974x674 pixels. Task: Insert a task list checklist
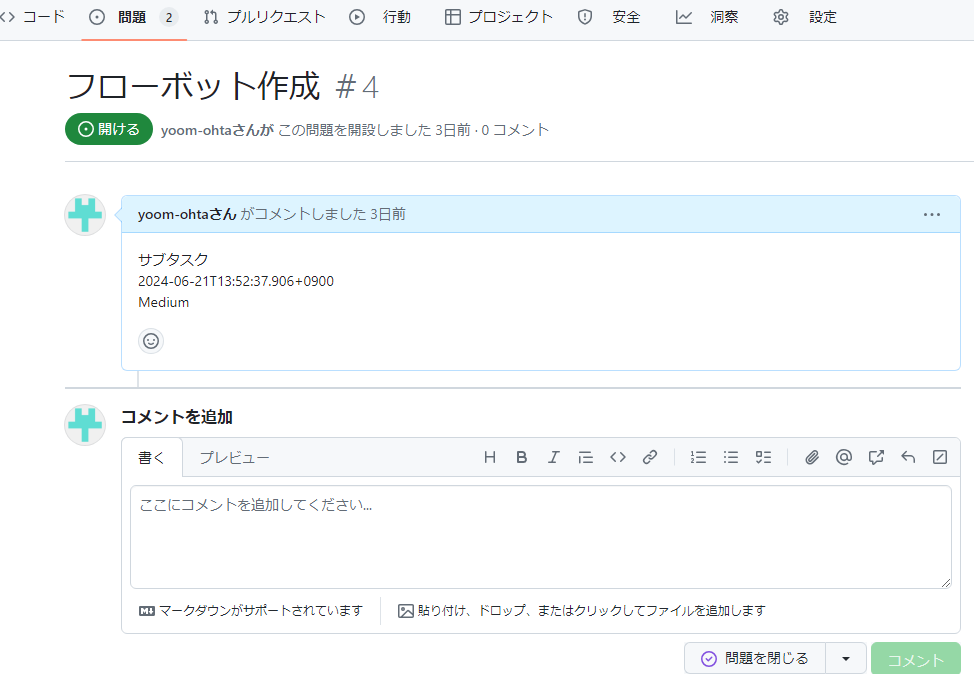[763, 457]
